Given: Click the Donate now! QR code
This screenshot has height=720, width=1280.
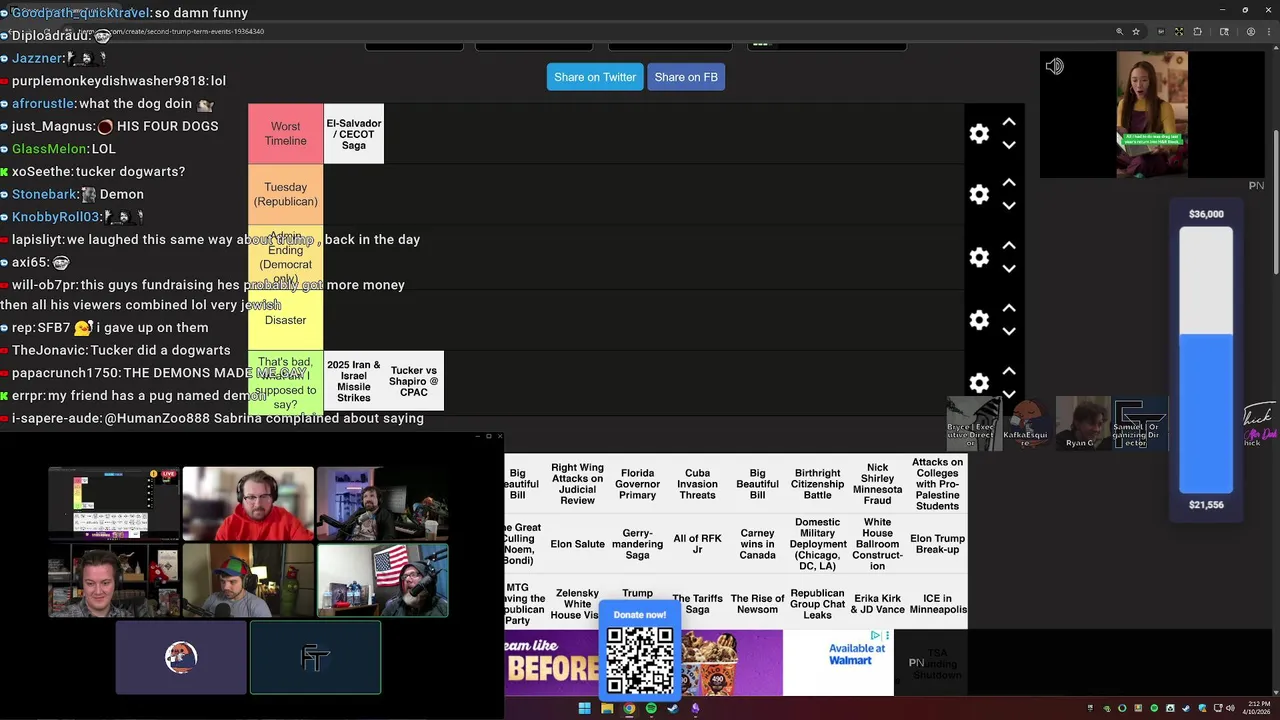Looking at the screenshot, I should pos(640,659).
